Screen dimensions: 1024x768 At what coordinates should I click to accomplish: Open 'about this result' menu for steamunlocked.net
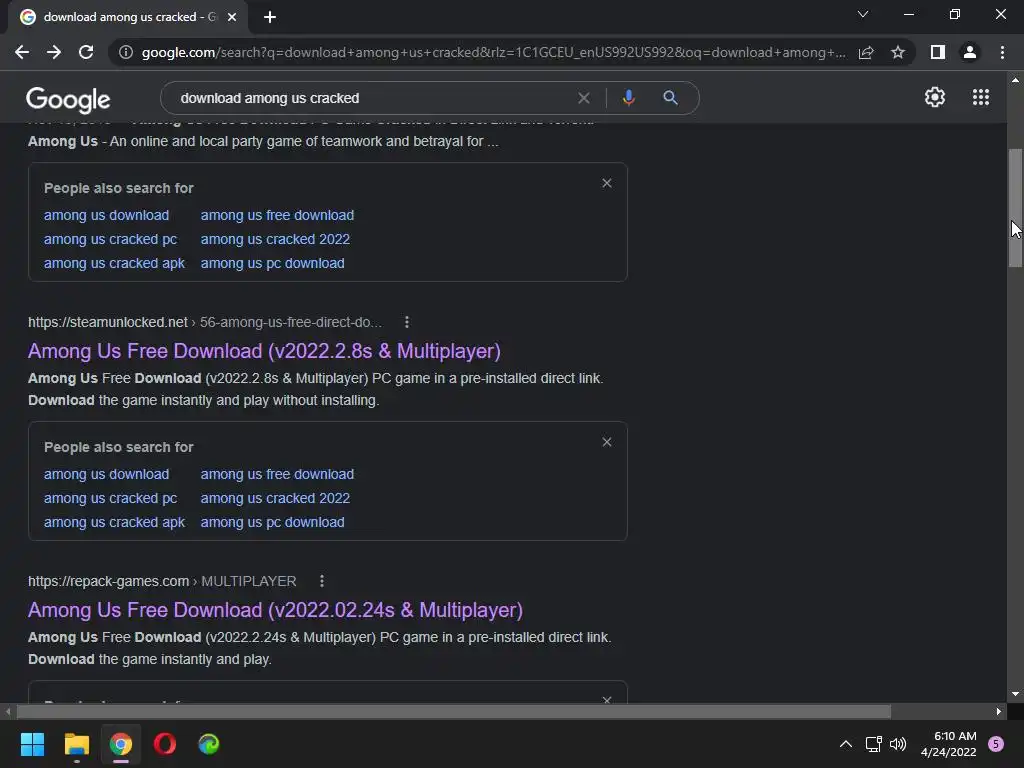point(406,322)
